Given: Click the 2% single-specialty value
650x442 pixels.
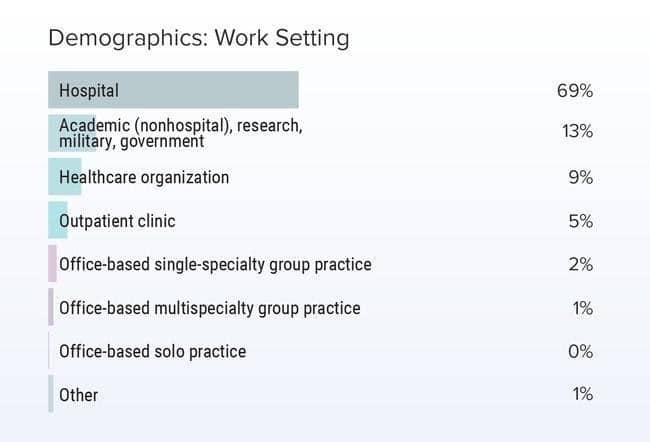Looking at the screenshot, I should point(581,265).
